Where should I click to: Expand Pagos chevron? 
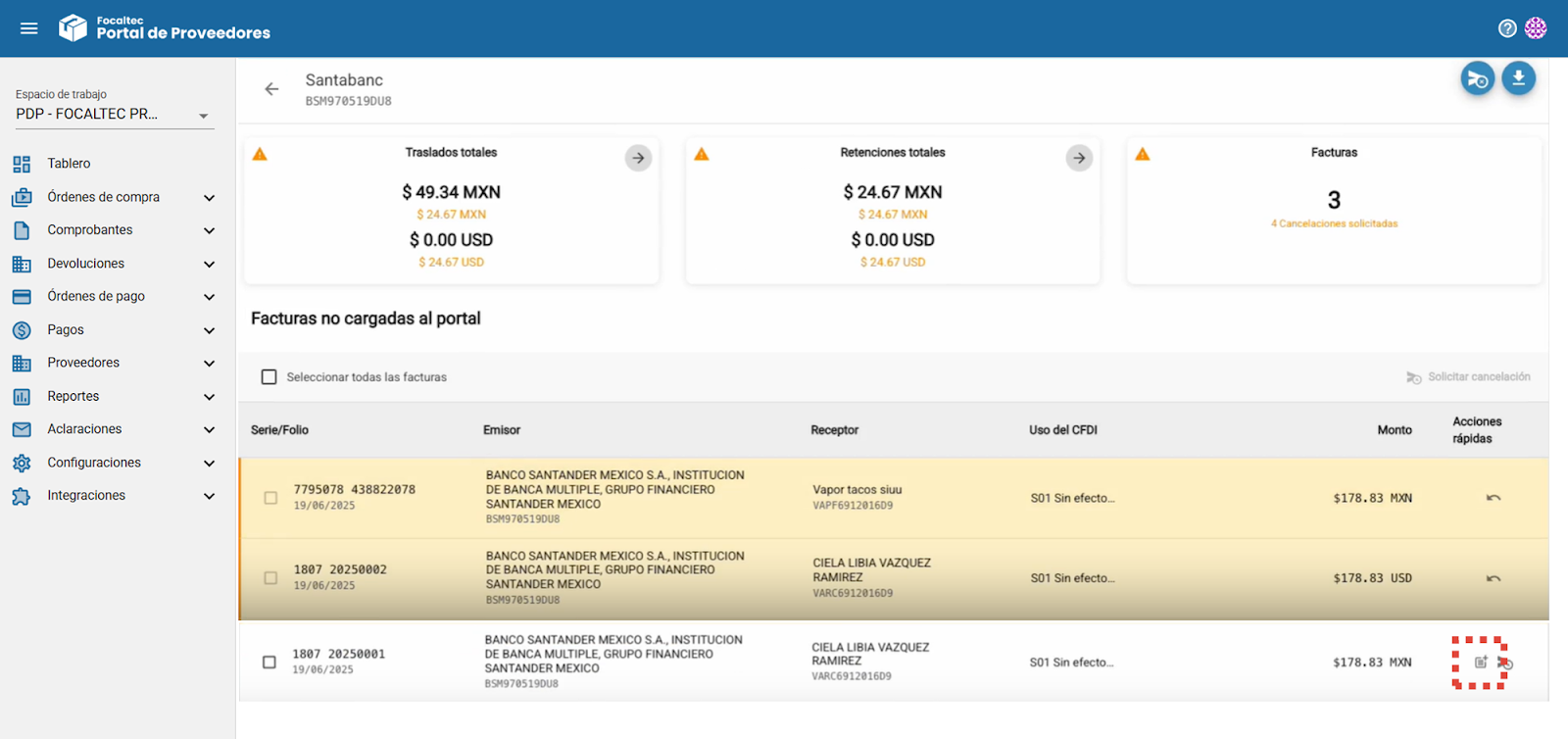[x=209, y=331]
